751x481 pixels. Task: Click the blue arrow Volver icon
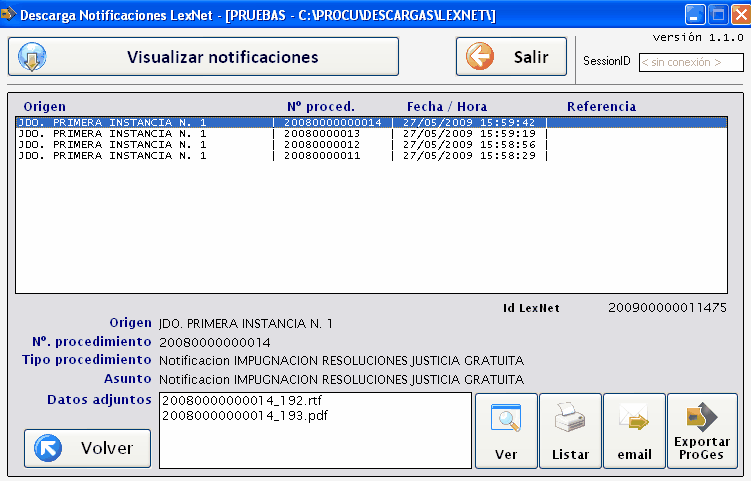coord(48,448)
